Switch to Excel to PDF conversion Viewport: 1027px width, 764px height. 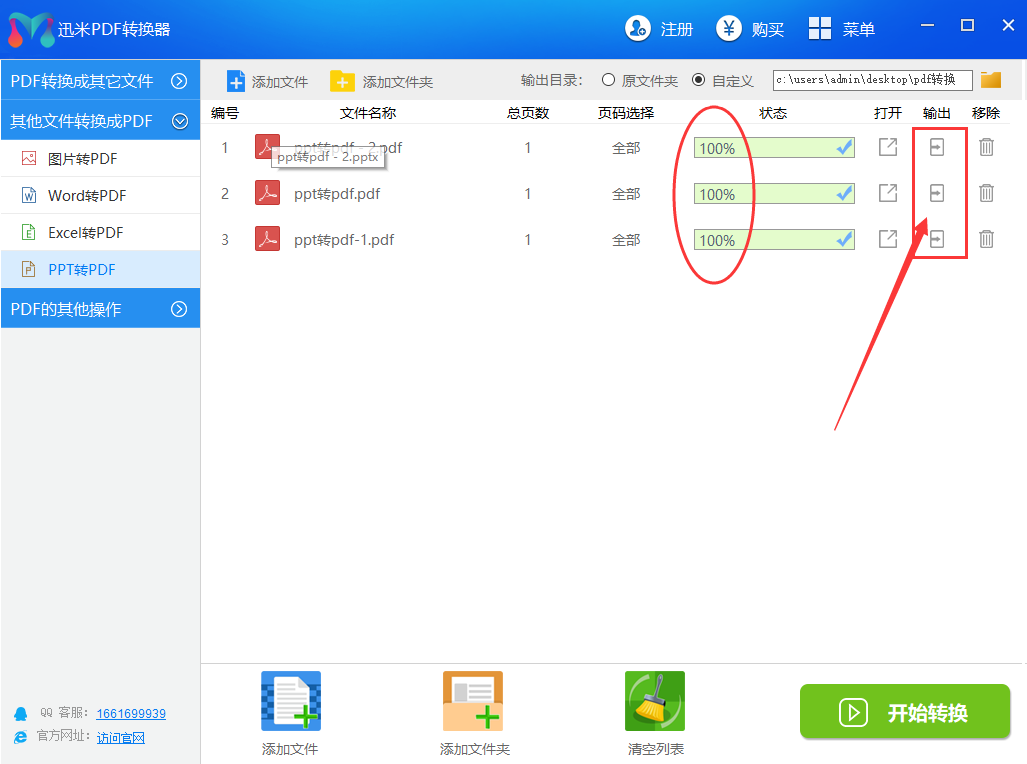pos(85,233)
